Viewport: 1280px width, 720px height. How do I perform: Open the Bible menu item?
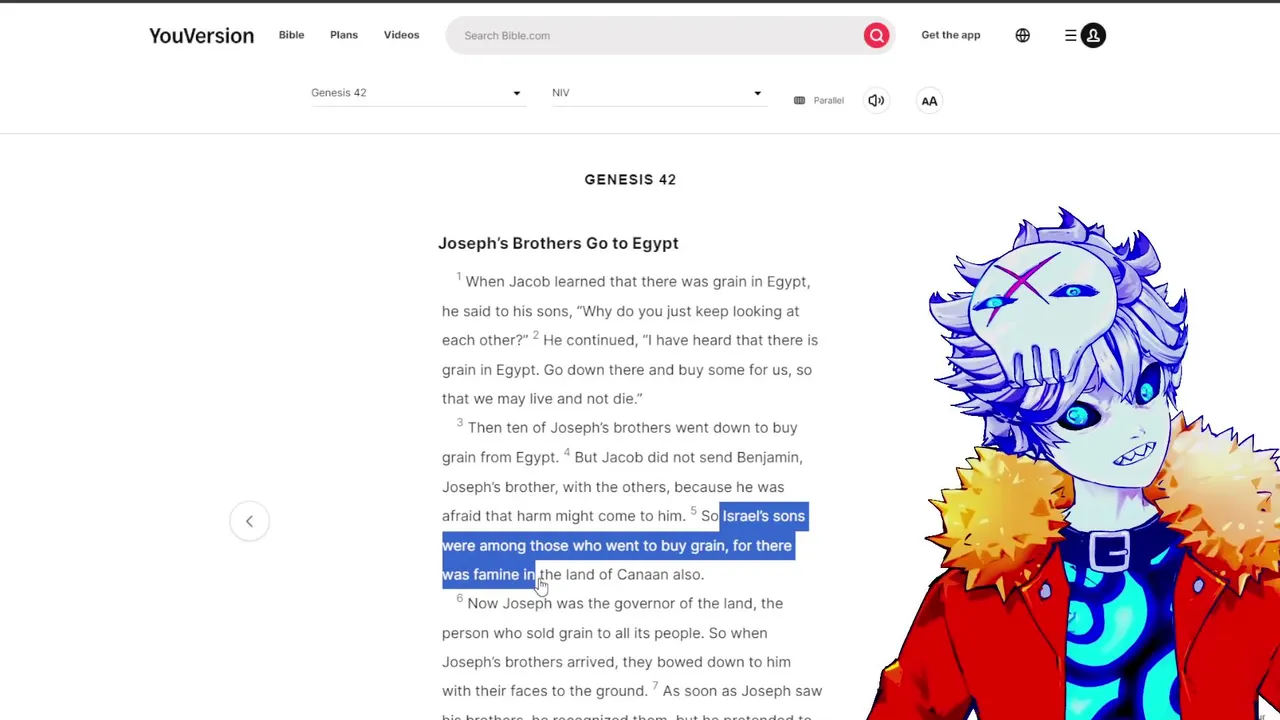(x=291, y=35)
